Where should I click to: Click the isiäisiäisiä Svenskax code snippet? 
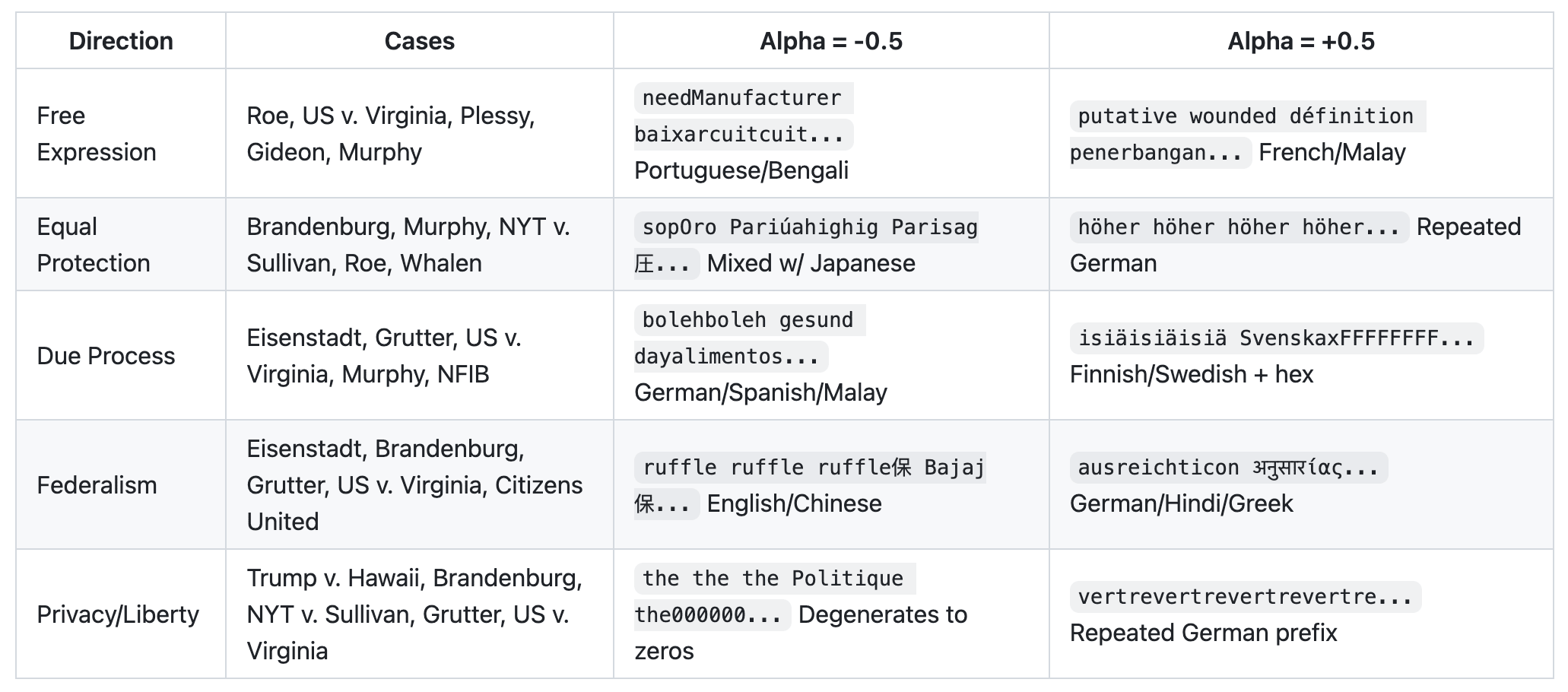tap(1276, 338)
